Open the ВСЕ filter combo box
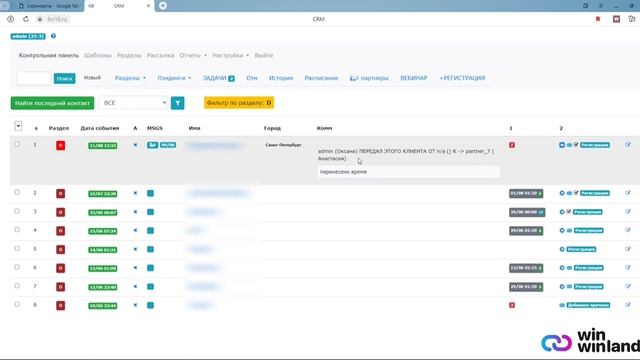Image resolution: width=640 pixels, height=360 pixels. [133, 103]
